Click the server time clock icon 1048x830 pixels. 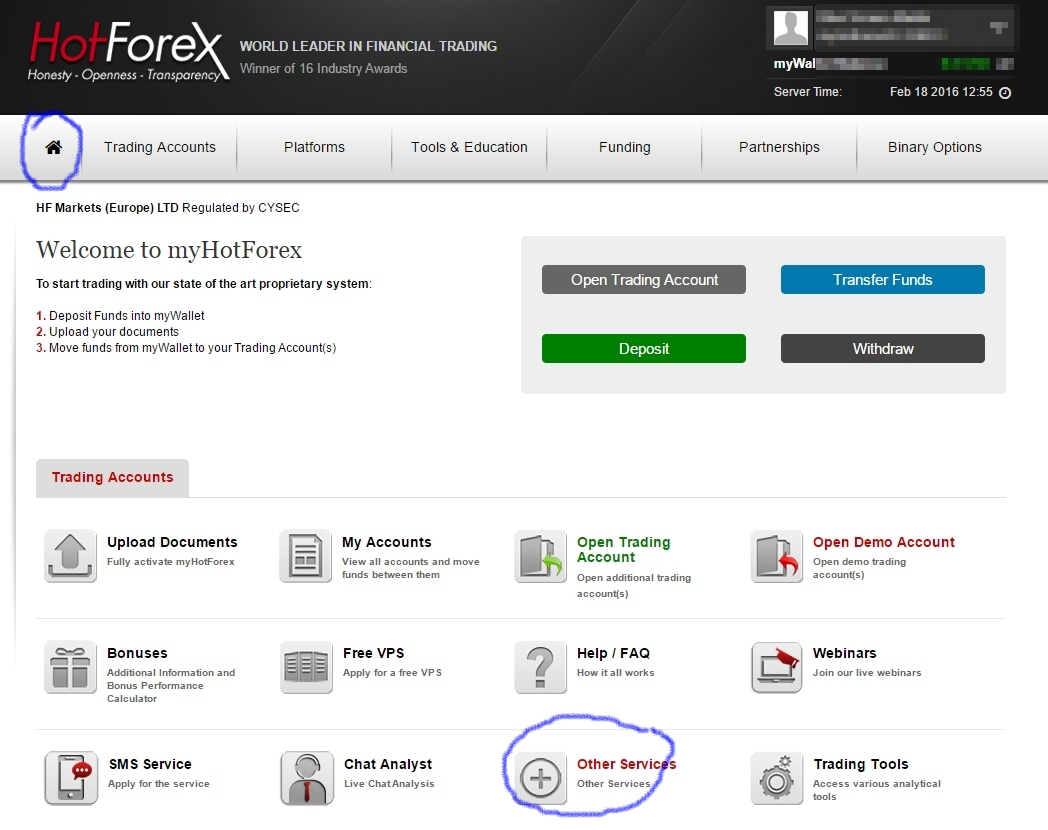pos(1005,93)
